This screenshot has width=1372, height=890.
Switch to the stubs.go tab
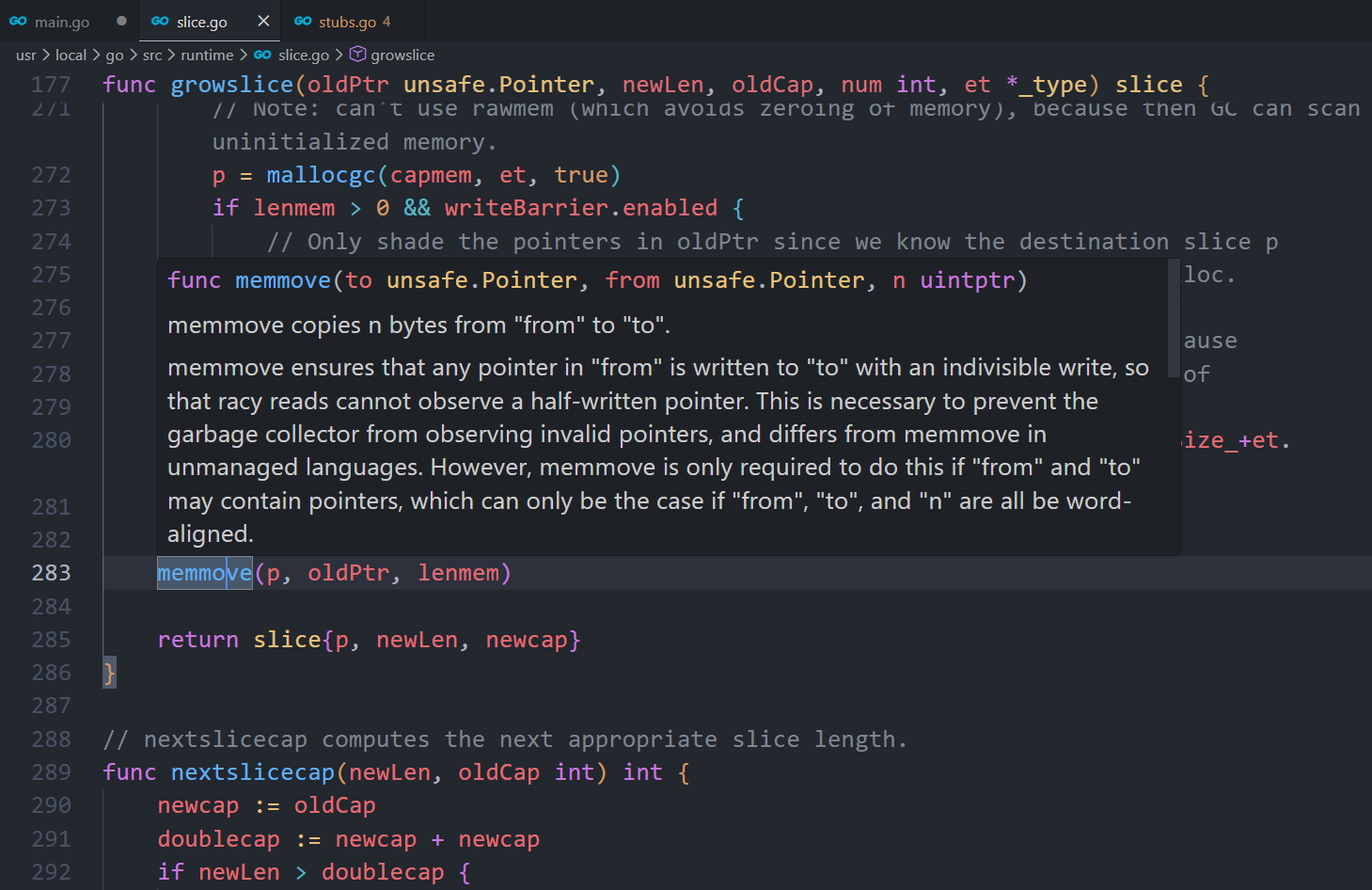coord(347,22)
